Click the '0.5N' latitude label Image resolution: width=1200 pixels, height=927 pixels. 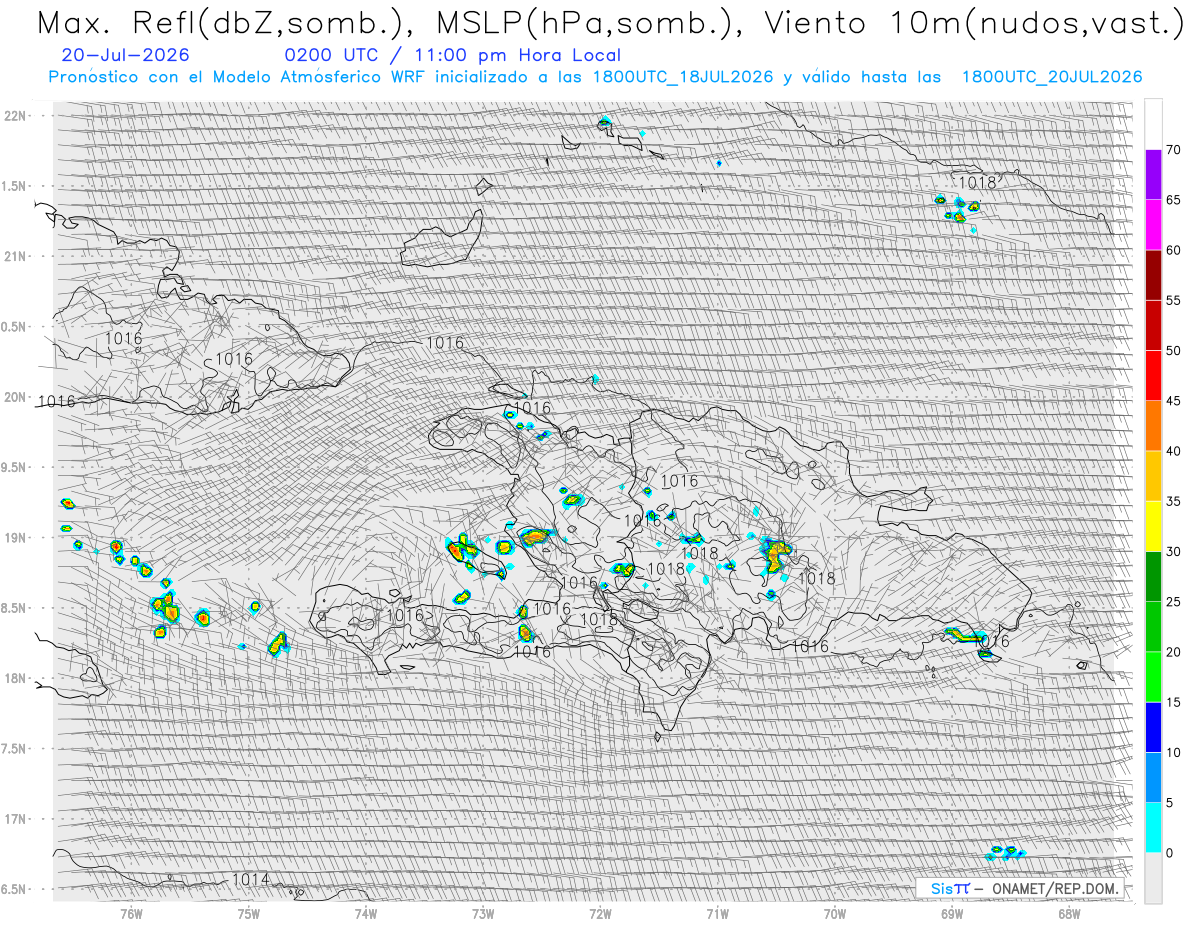[x=14, y=327]
